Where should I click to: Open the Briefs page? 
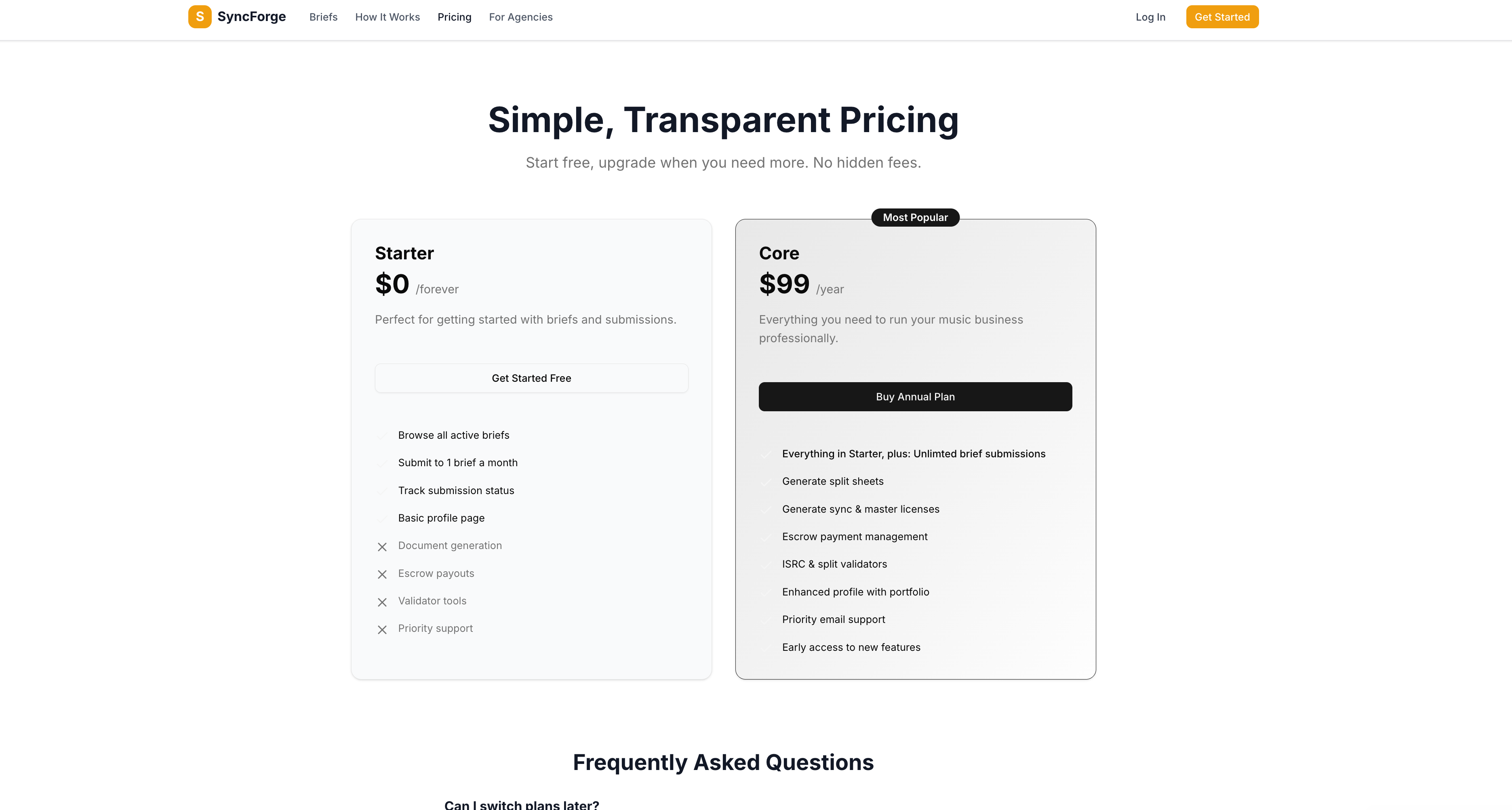tap(323, 17)
